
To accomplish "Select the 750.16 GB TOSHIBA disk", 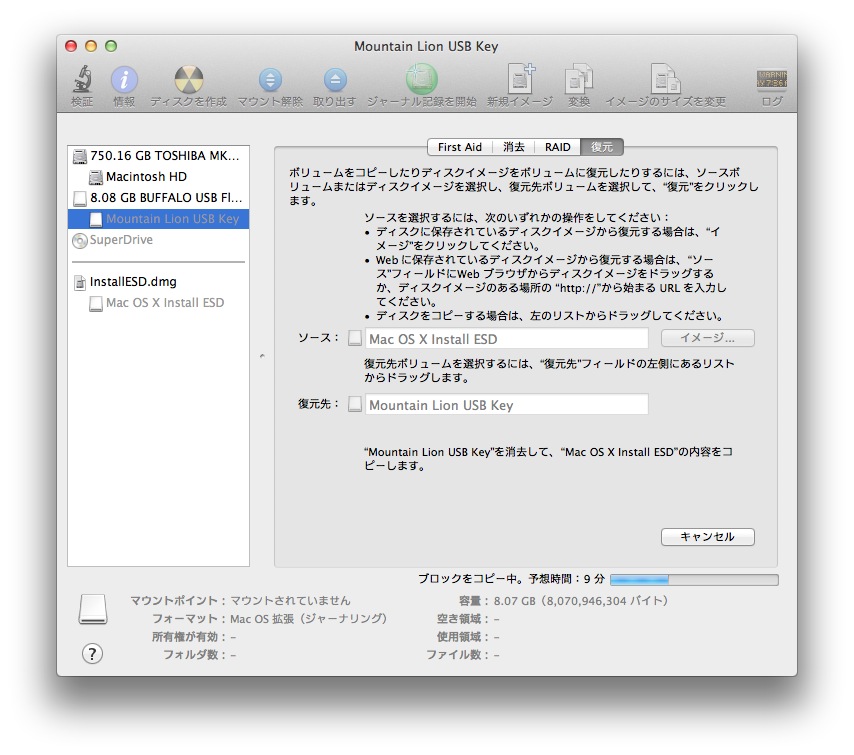I will tap(158, 156).
